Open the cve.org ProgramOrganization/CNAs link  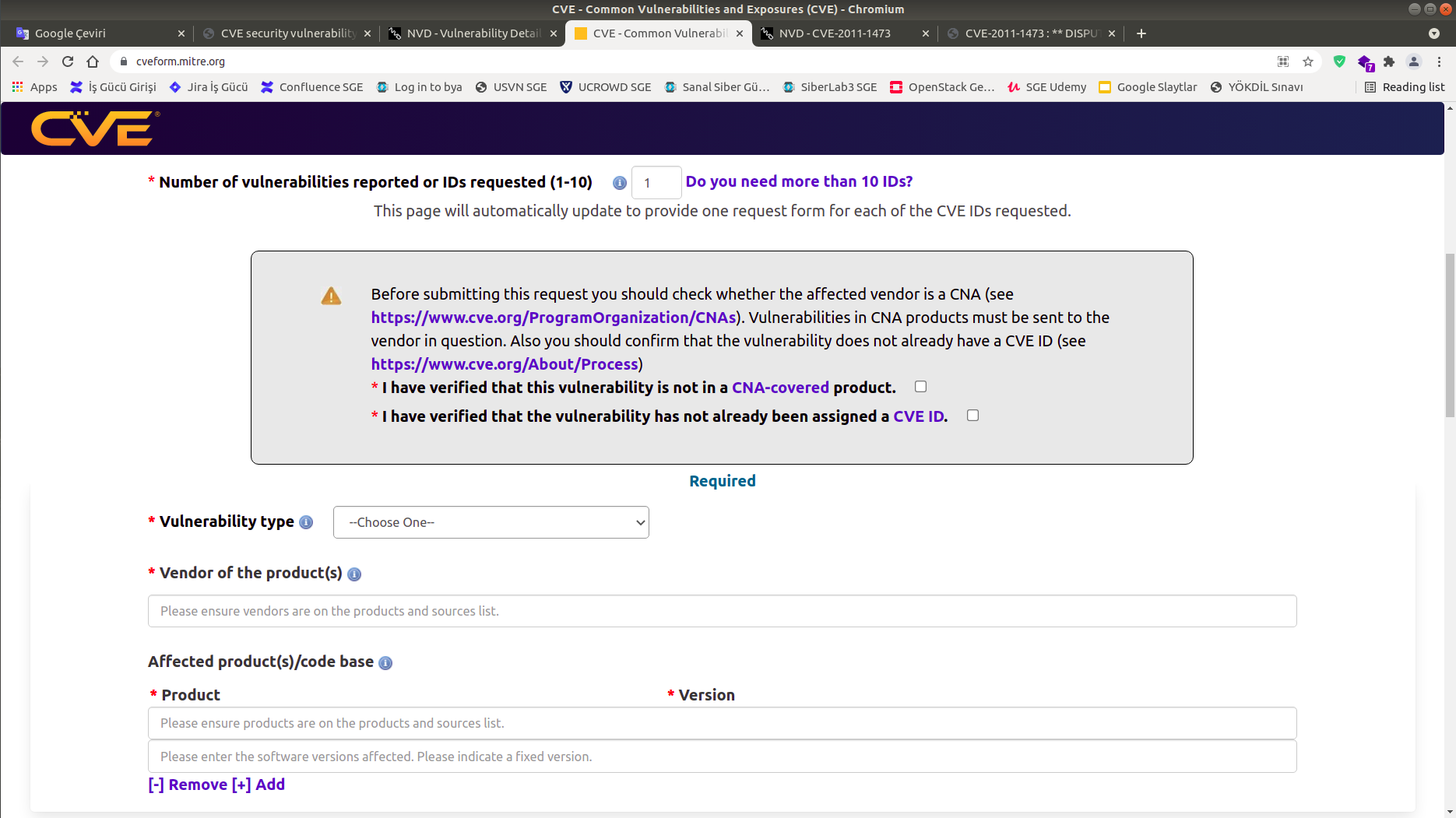point(554,318)
